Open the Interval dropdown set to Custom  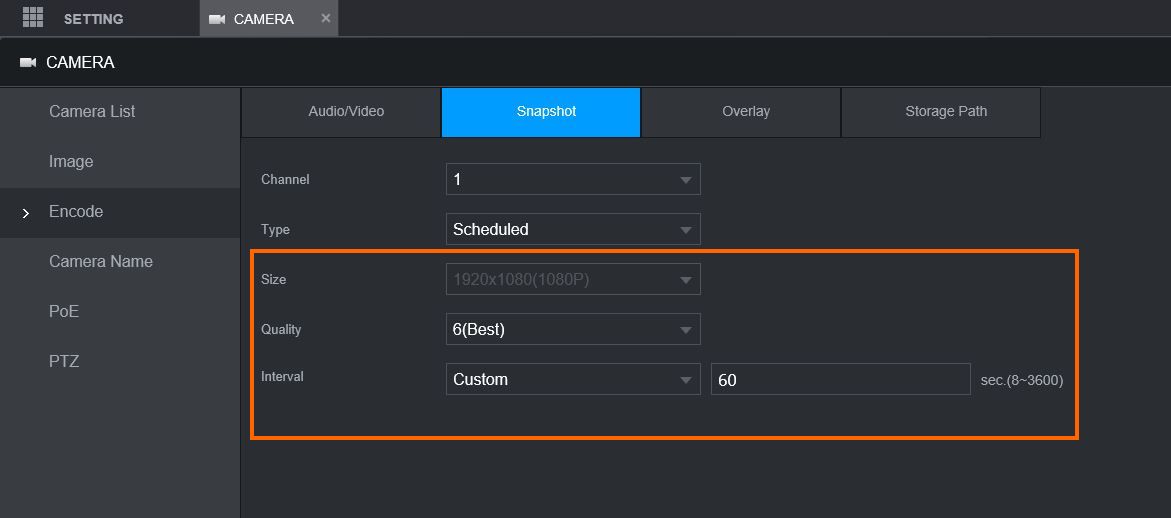pyautogui.click(x=572, y=379)
